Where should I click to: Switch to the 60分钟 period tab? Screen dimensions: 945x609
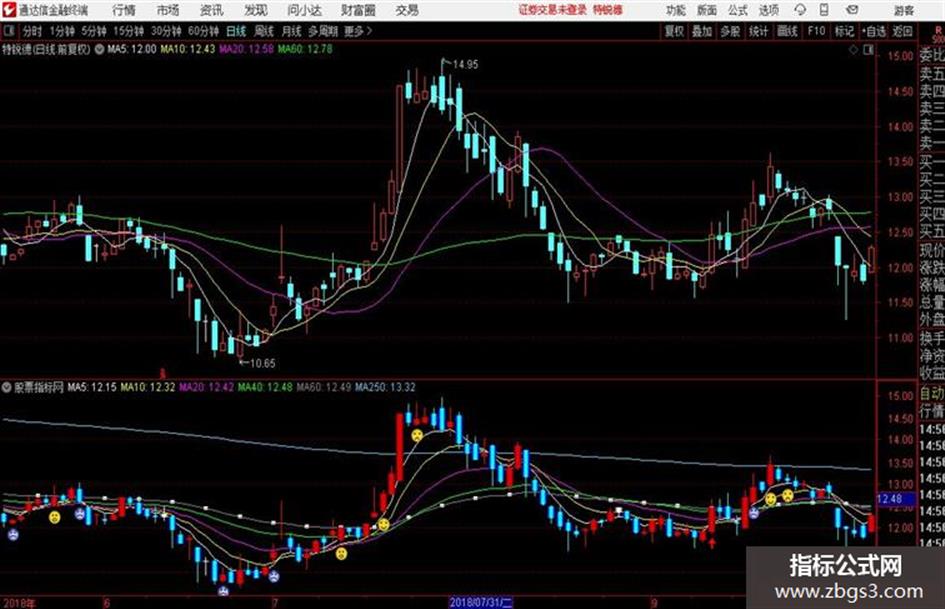click(x=204, y=31)
